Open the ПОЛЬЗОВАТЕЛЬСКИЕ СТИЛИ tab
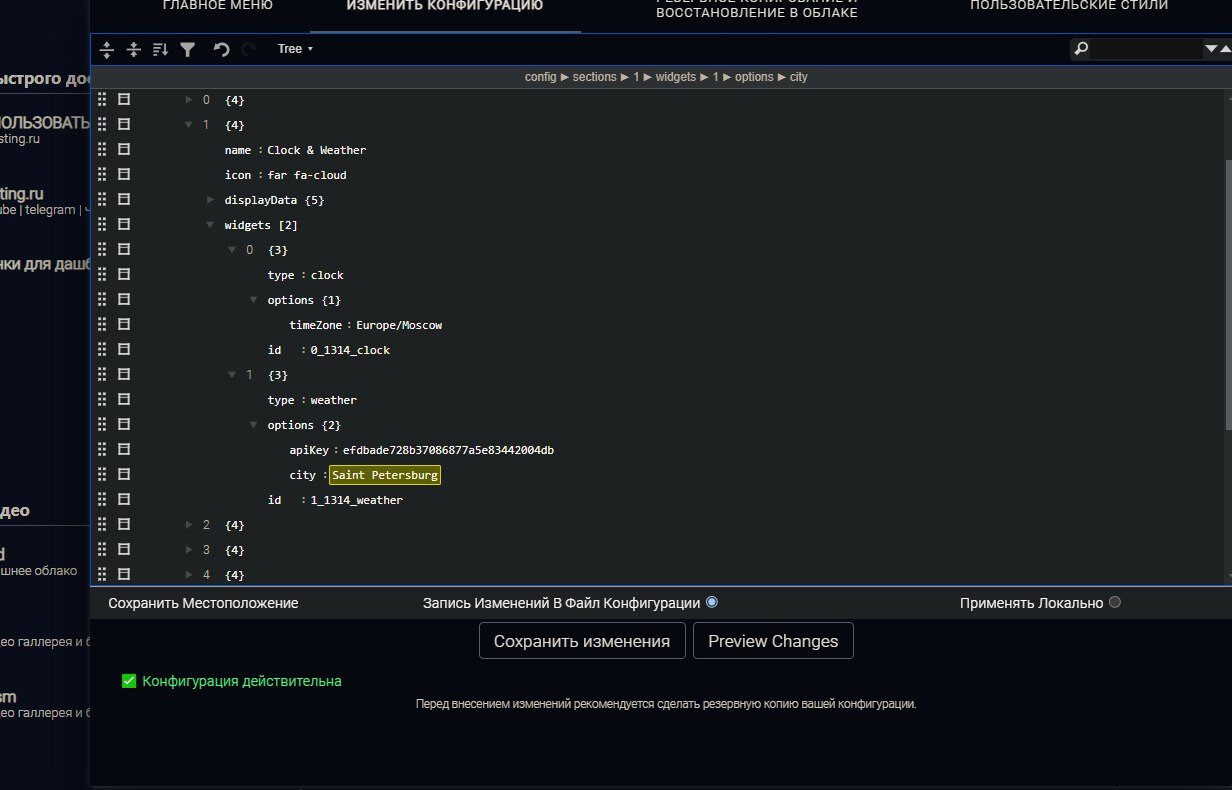This screenshot has height=790, width=1232. (x=1068, y=5)
